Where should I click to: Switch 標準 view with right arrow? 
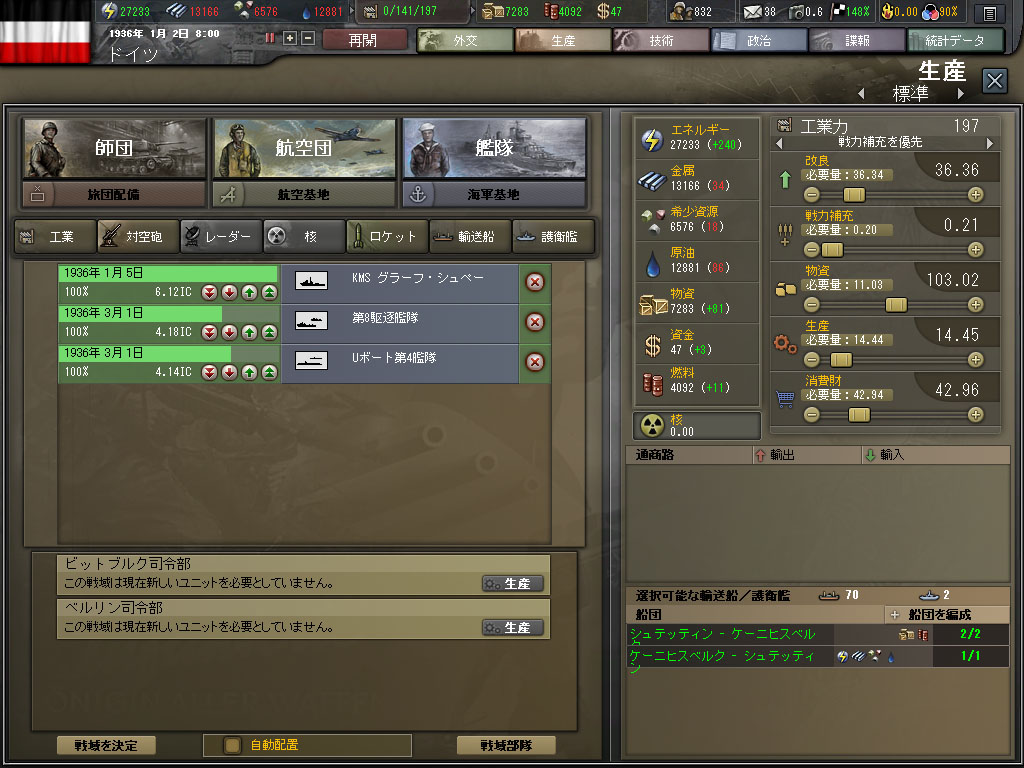(x=961, y=94)
